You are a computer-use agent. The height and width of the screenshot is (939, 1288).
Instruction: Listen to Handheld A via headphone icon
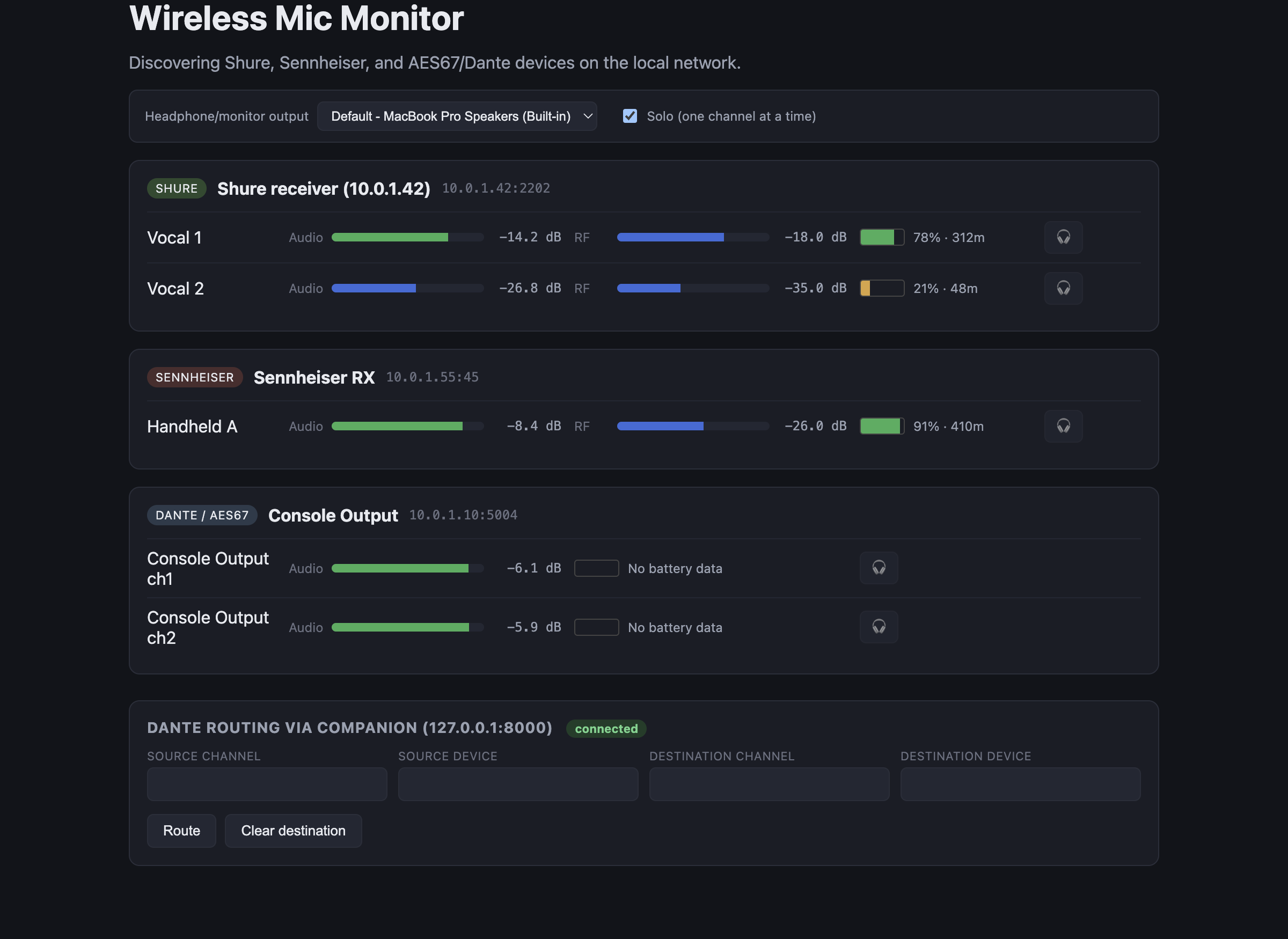pos(1063,426)
